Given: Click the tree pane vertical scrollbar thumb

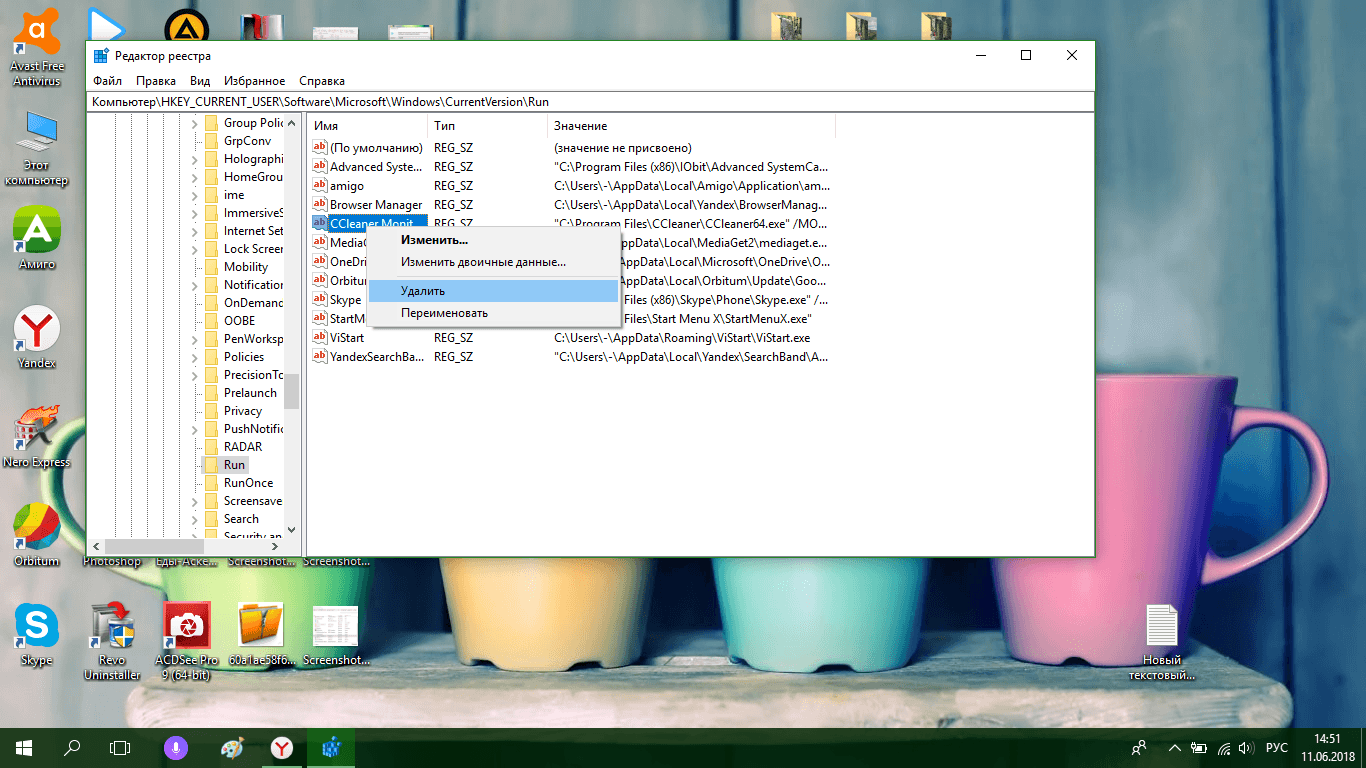Looking at the screenshot, I should tap(292, 390).
